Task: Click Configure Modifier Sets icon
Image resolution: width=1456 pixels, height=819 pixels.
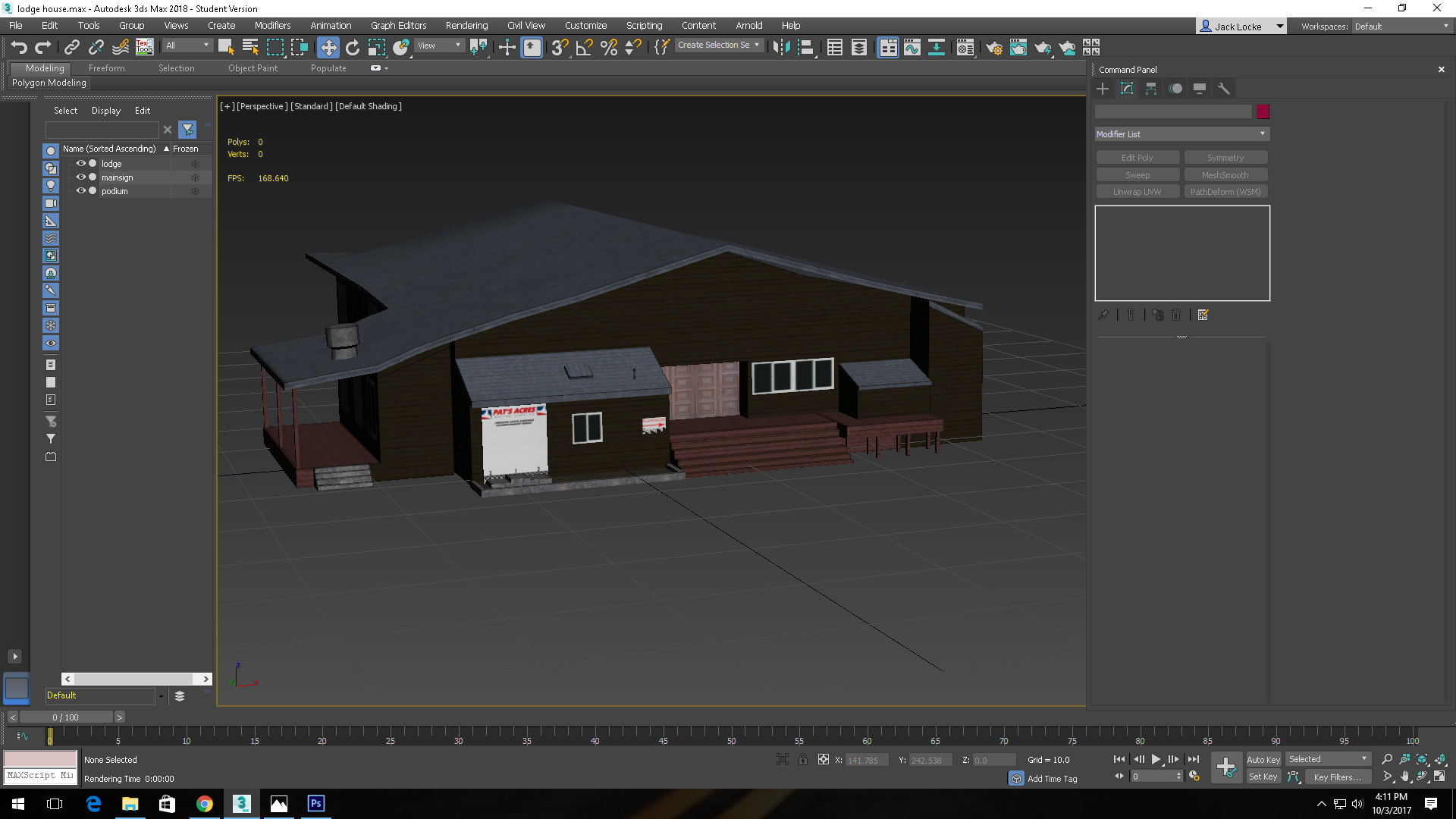Action: coord(1203,315)
